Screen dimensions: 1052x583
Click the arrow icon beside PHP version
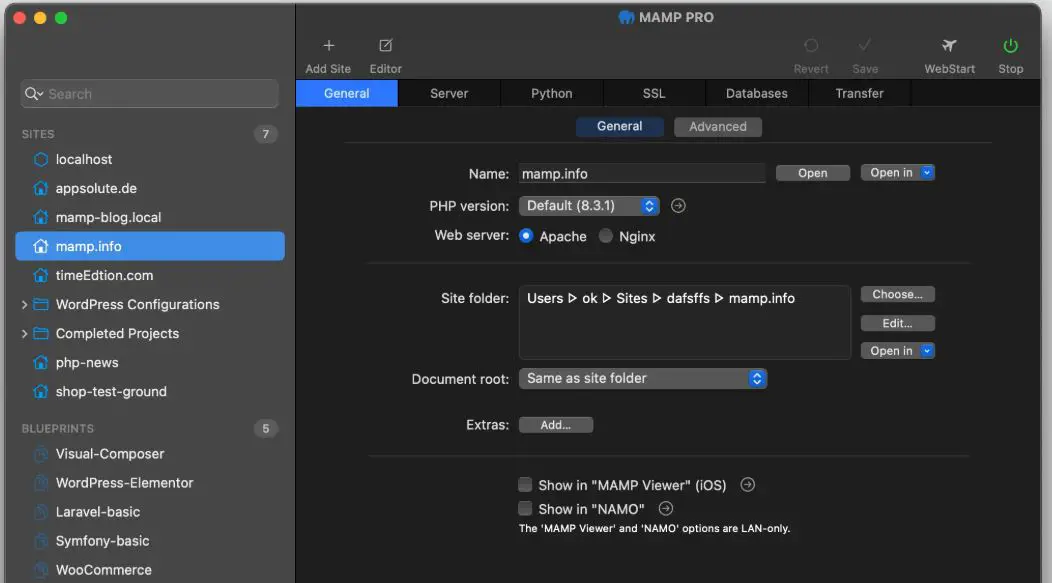(678, 205)
